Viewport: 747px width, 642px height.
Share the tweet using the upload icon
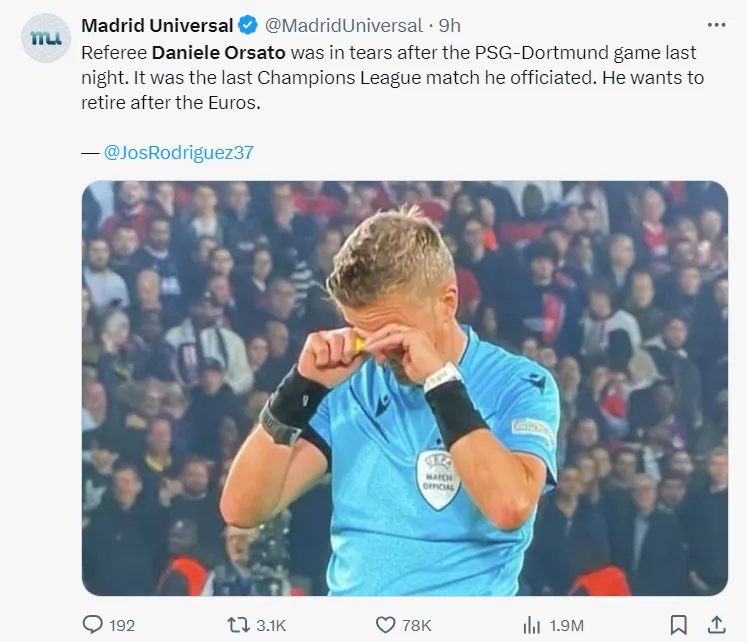[714, 624]
